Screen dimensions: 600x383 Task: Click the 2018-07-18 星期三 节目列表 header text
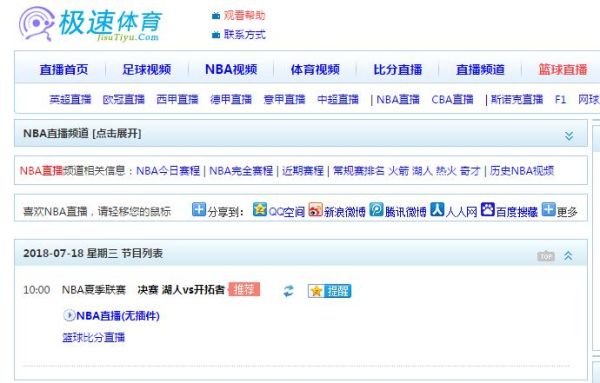(93, 253)
